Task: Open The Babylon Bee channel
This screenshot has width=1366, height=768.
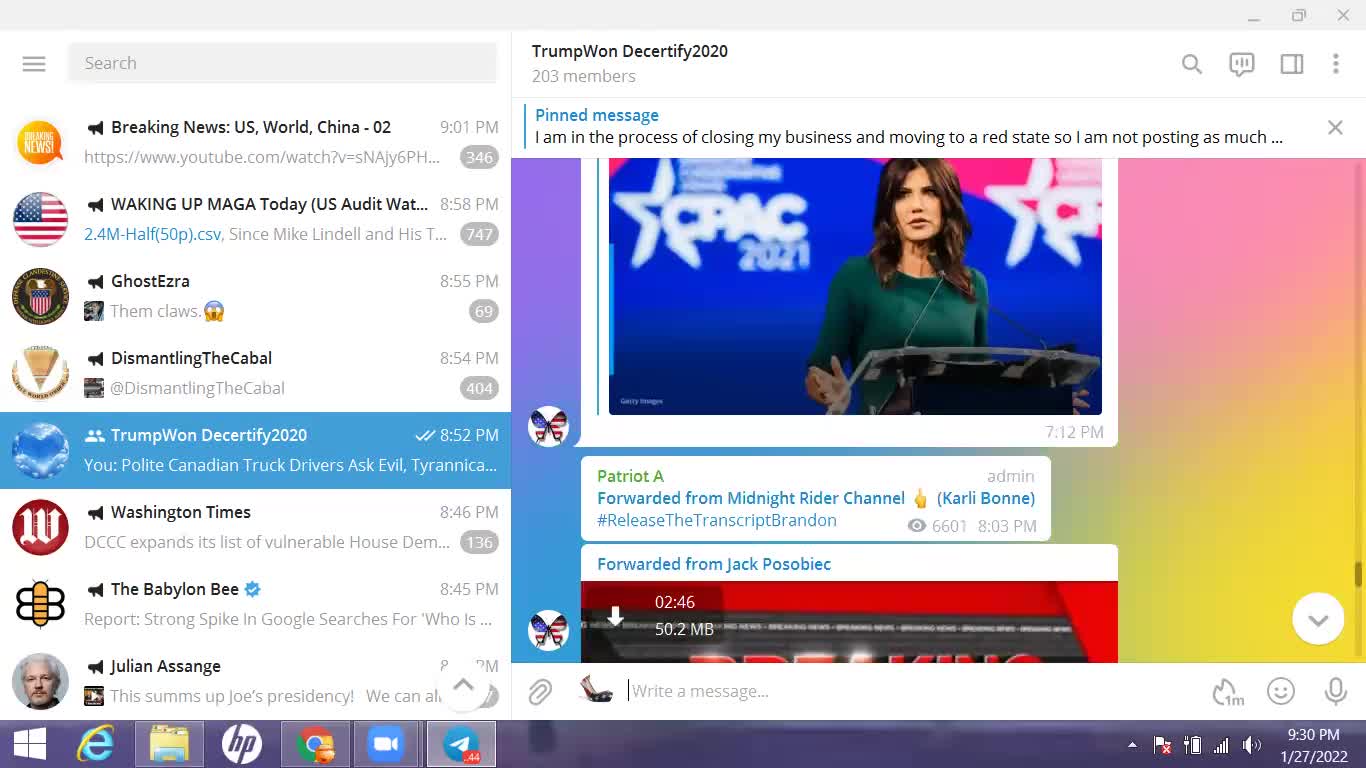Action: pos(255,604)
